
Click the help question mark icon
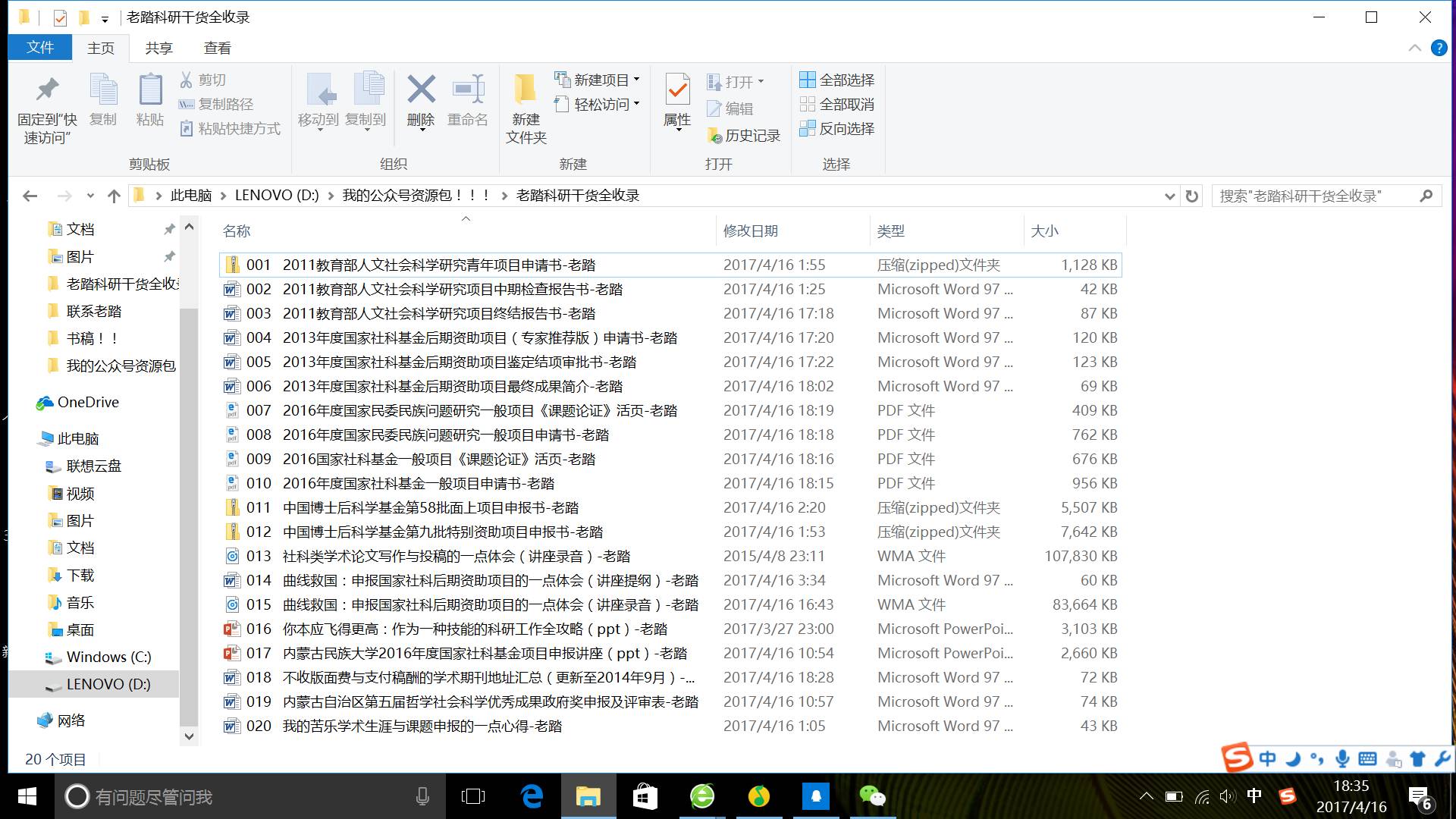click(x=1439, y=49)
